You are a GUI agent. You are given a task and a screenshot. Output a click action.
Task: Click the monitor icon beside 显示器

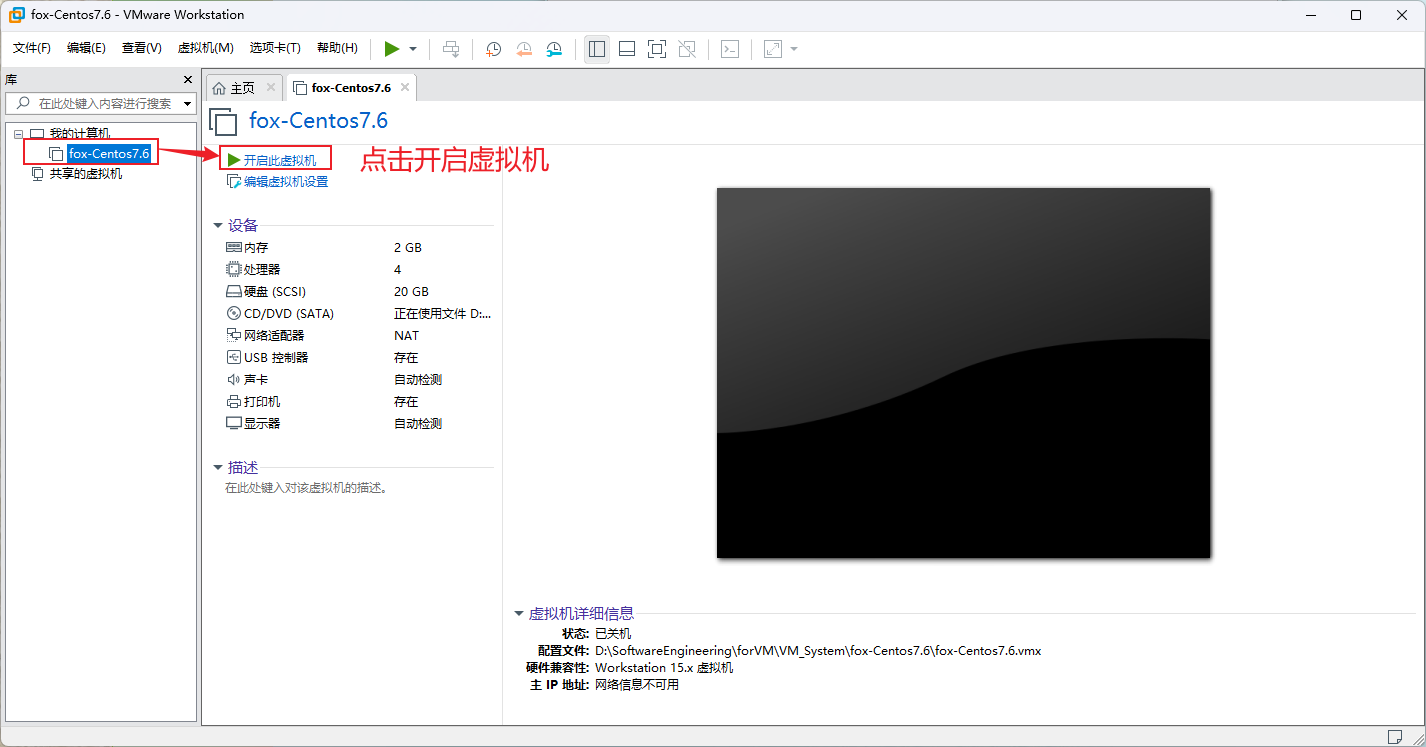point(234,424)
